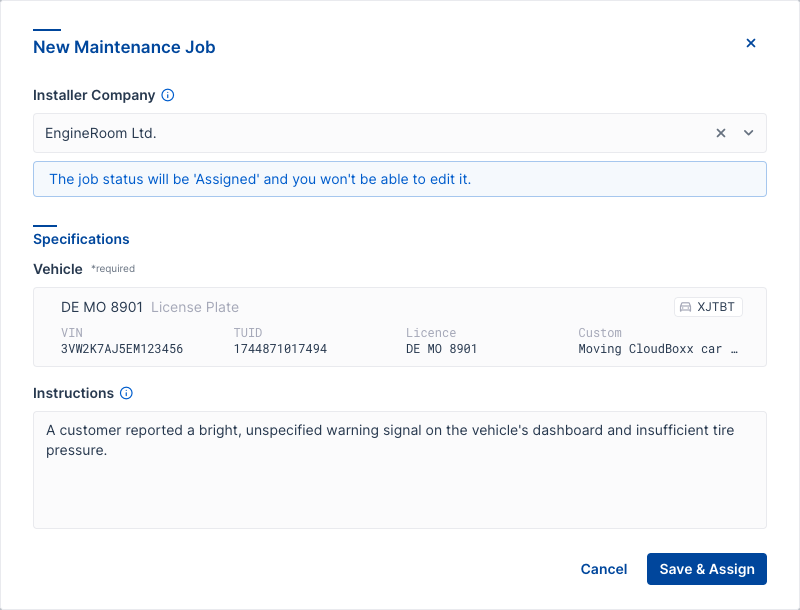Click the New Maintenance Job title

pyautogui.click(x=124, y=47)
